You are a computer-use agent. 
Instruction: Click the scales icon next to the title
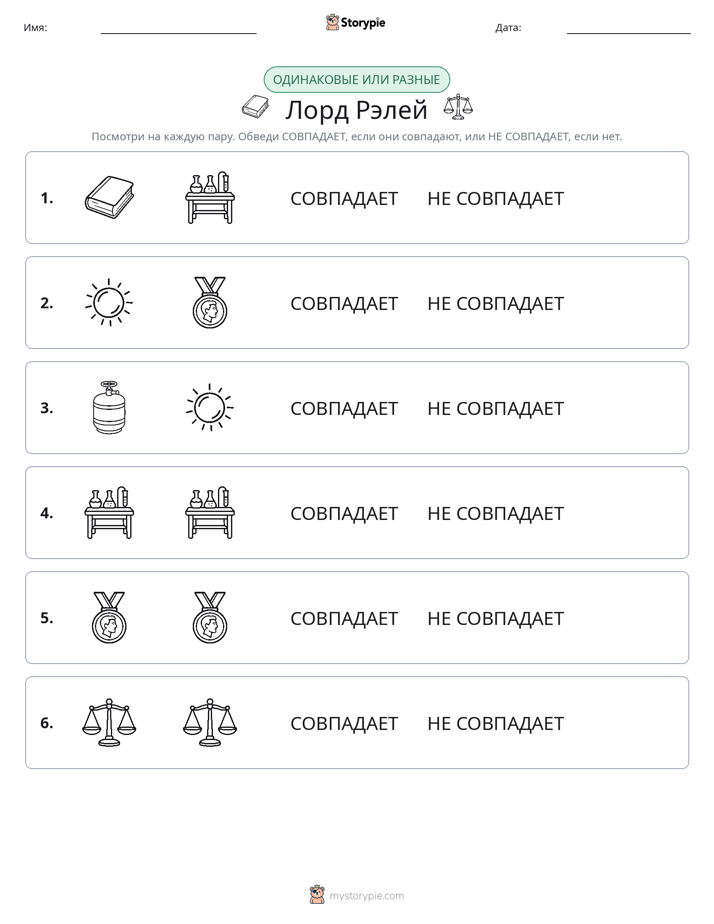click(x=458, y=107)
